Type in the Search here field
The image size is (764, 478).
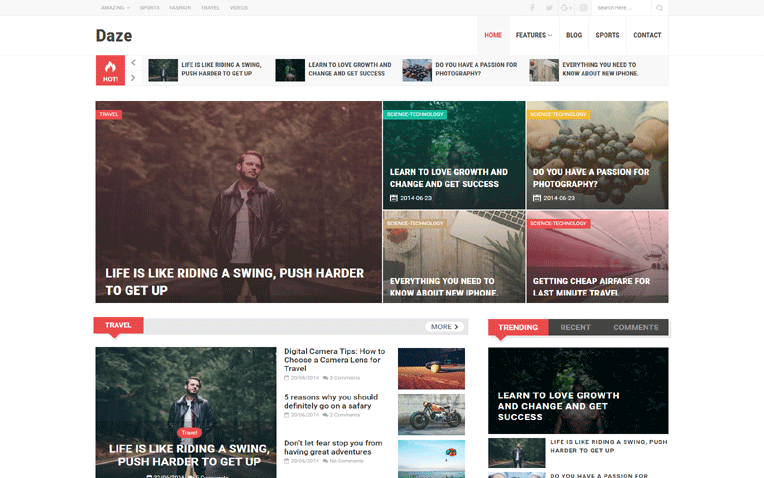click(620, 8)
